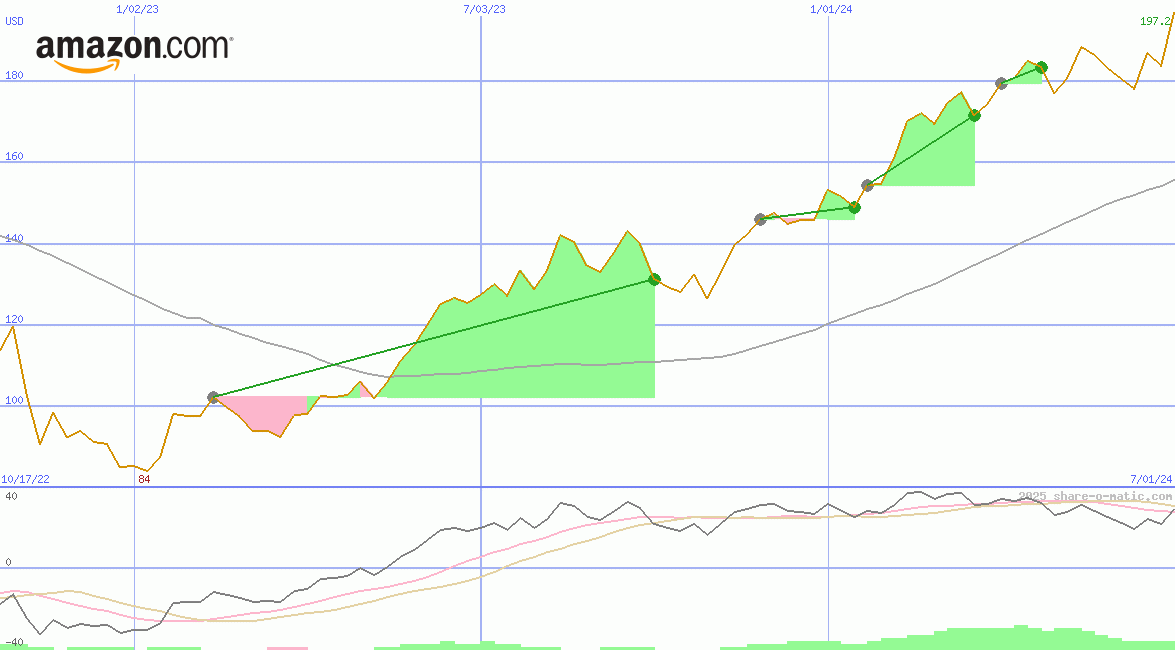Click the 197.2 latest price label
This screenshot has width=1175, height=650.
[x=1156, y=21]
